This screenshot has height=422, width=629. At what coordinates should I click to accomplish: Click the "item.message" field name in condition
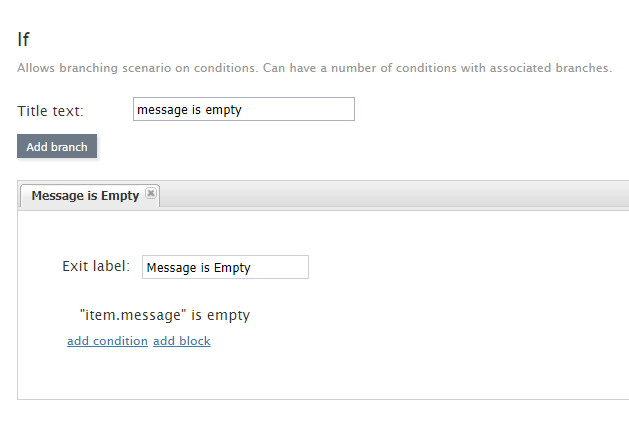click(x=133, y=315)
